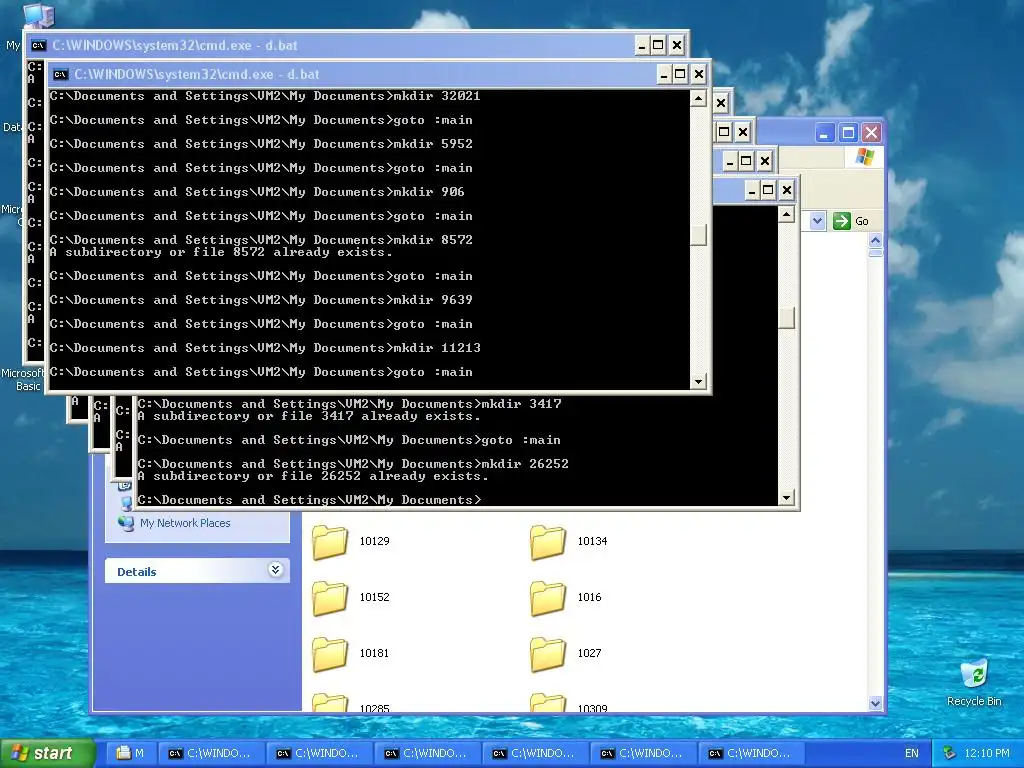The height and width of the screenshot is (768, 1024).
Task: Click the green Go arrow in Explorer
Action: coord(842,221)
